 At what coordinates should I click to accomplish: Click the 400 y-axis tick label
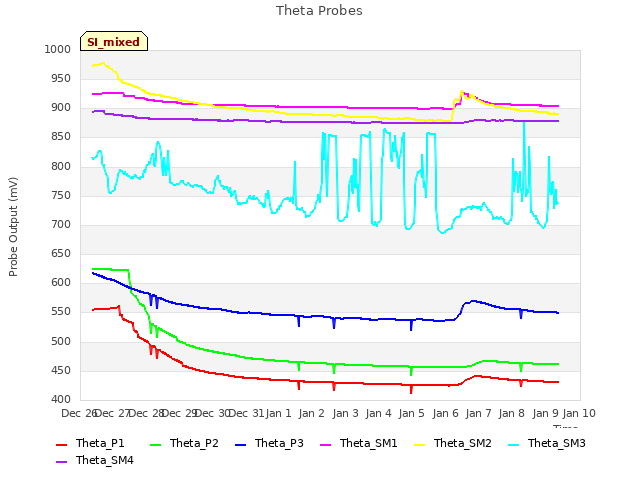click(61, 400)
